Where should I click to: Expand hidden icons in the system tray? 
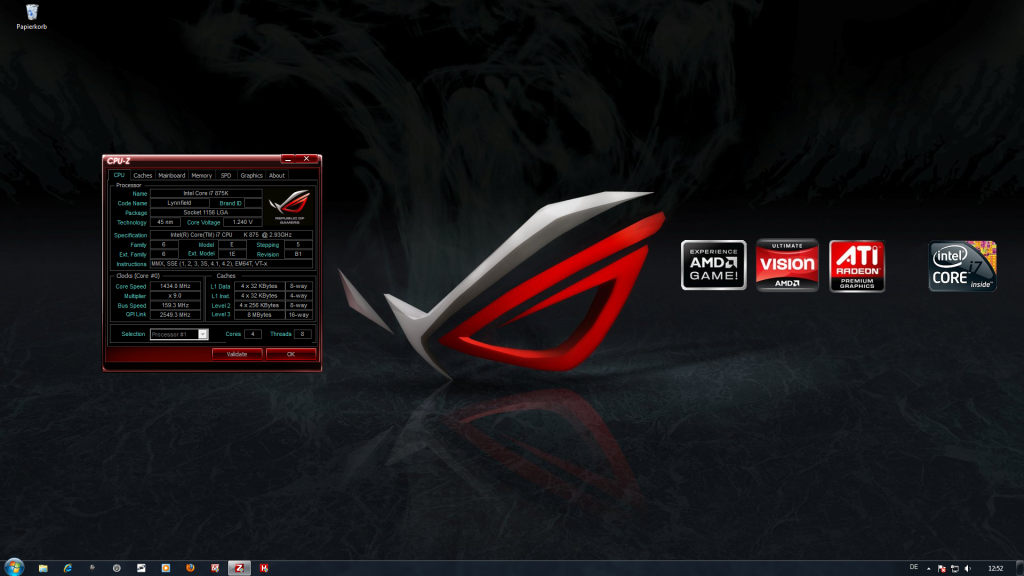pyautogui.click(x=929, y=568)
